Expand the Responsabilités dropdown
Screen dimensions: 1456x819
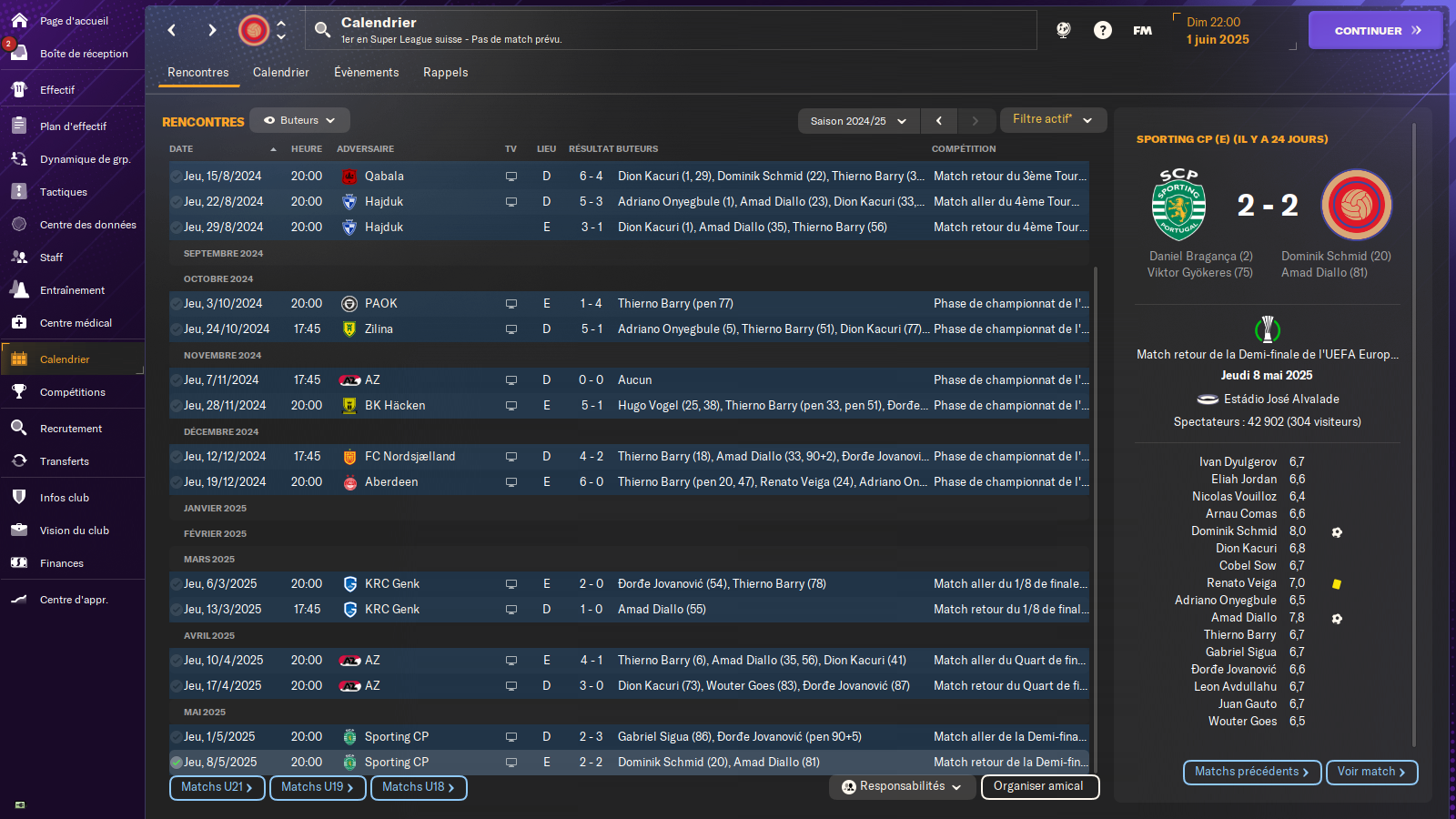point(902,786)
